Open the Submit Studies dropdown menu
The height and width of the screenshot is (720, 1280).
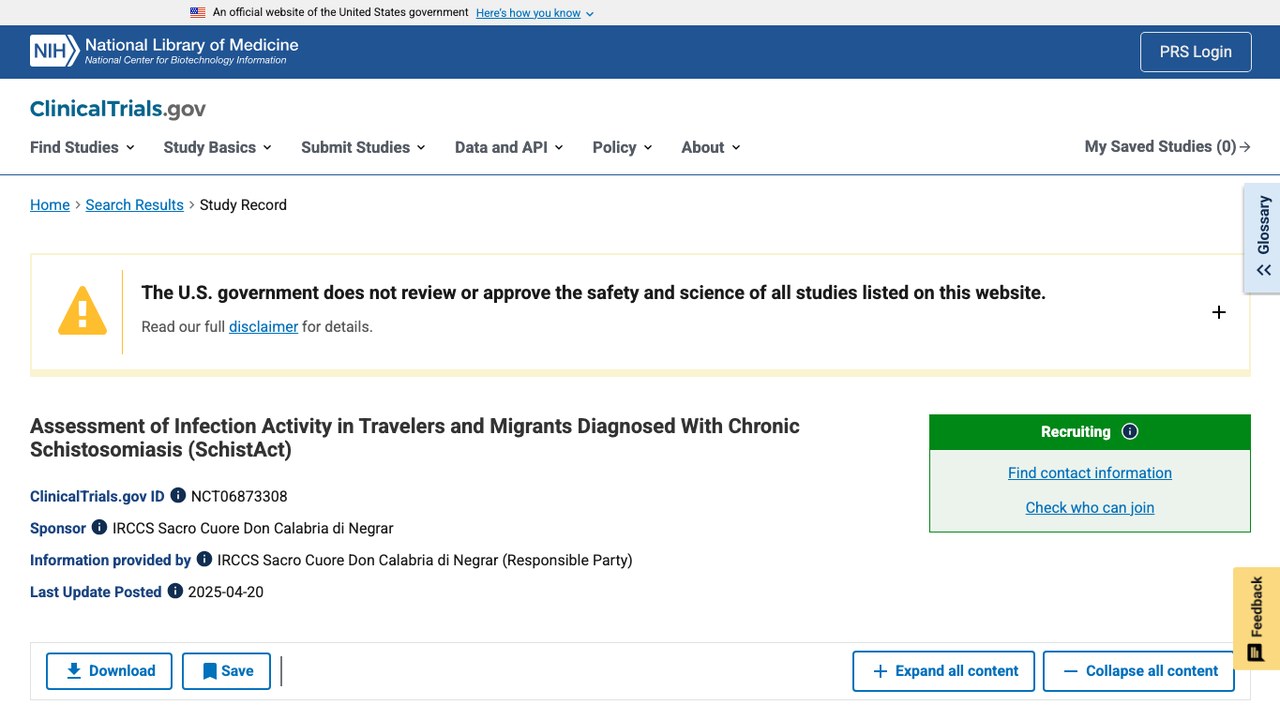click(364, 147)
